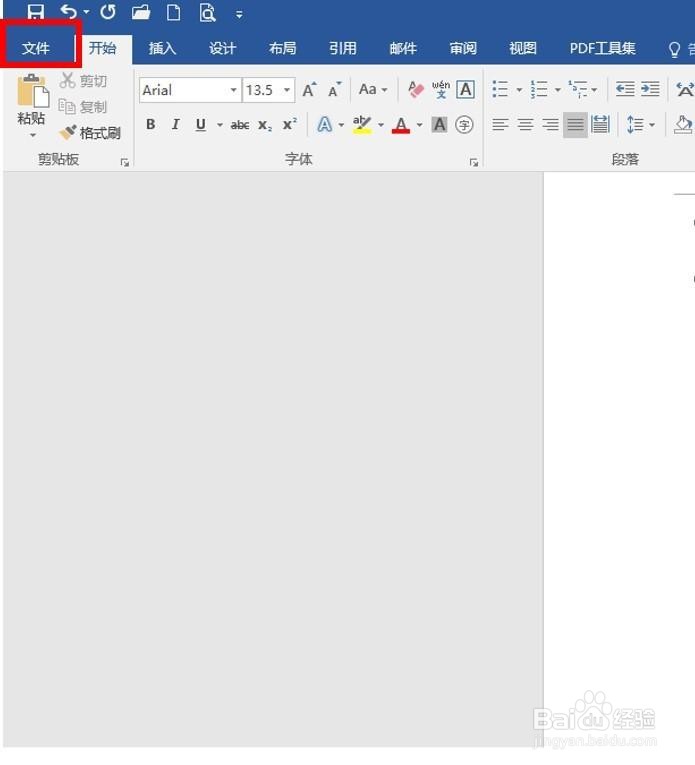Image resolution: width=695 pixels, height=765 pixels.
Task: Apply character border icon
Action: pyautogui.click(x=466, y=89)
